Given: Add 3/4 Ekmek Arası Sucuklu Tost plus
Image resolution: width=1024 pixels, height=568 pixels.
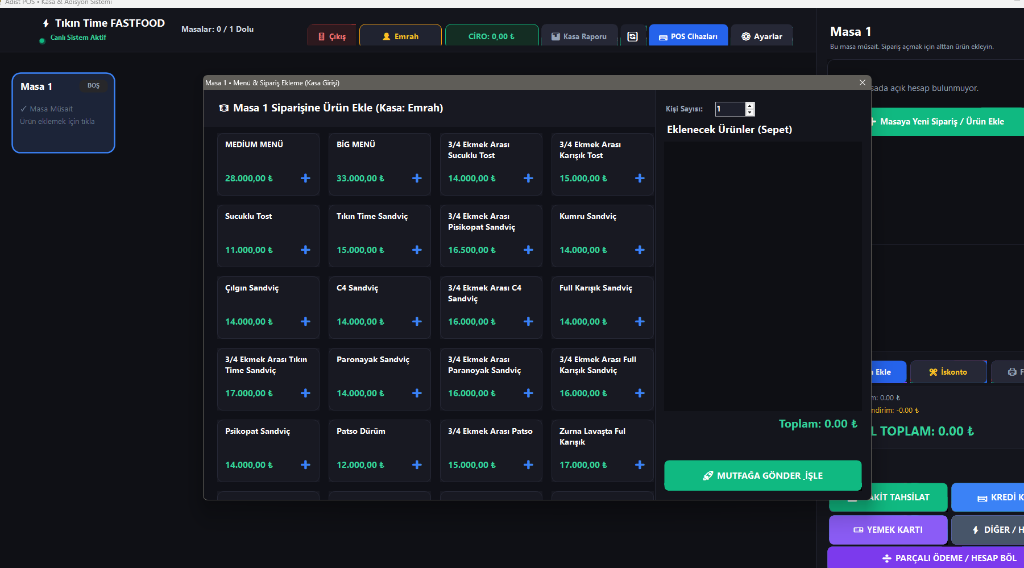Looking at the screenshot, I should pyautogui.click(x=528, y=178).
